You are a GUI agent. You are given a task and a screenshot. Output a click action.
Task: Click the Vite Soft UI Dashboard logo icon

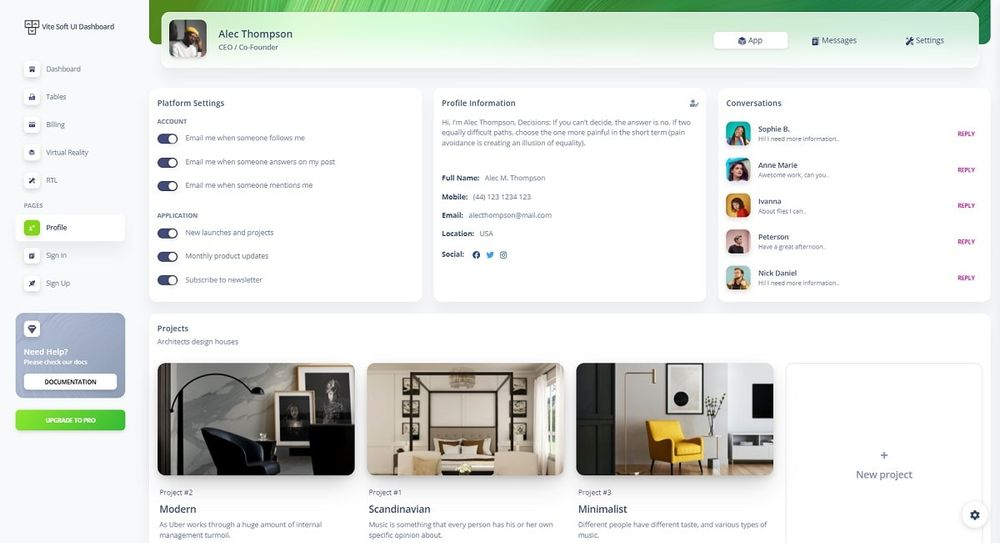pyautogui.click(x=31, y=27)
